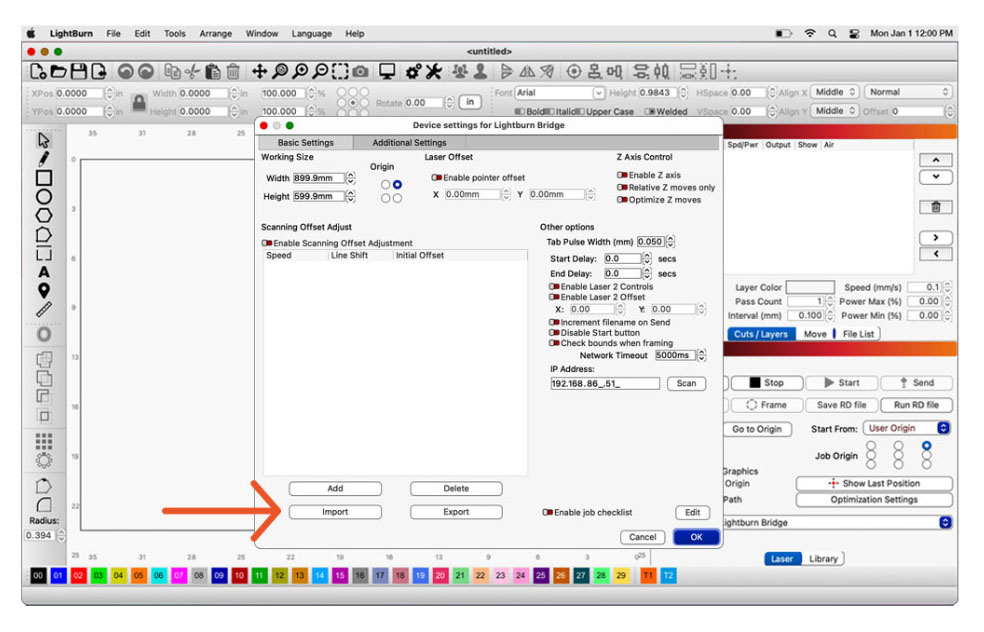Click the Paste clipboard icon

[213, 72]
